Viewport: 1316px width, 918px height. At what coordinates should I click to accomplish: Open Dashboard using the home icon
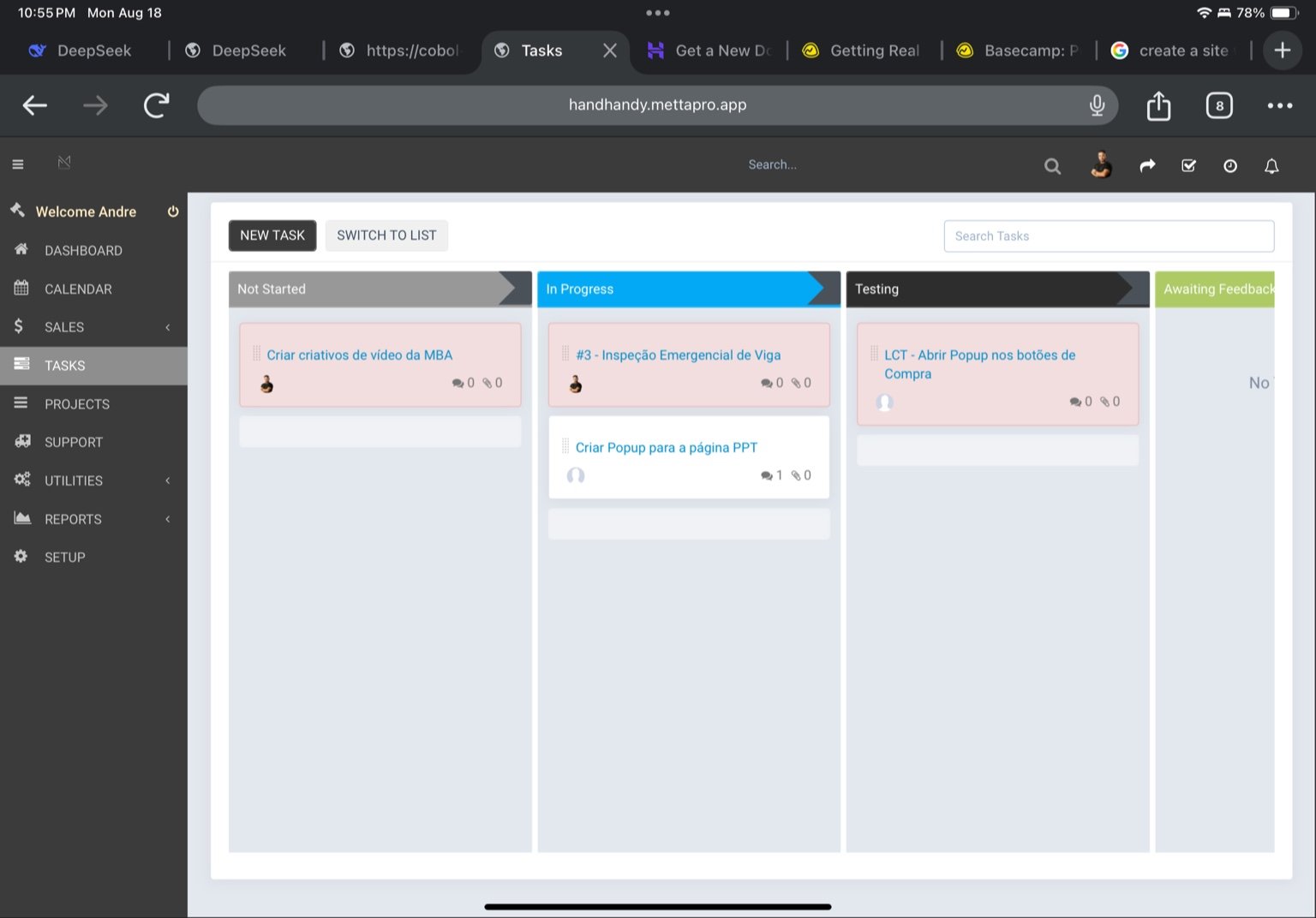[21, 250]
